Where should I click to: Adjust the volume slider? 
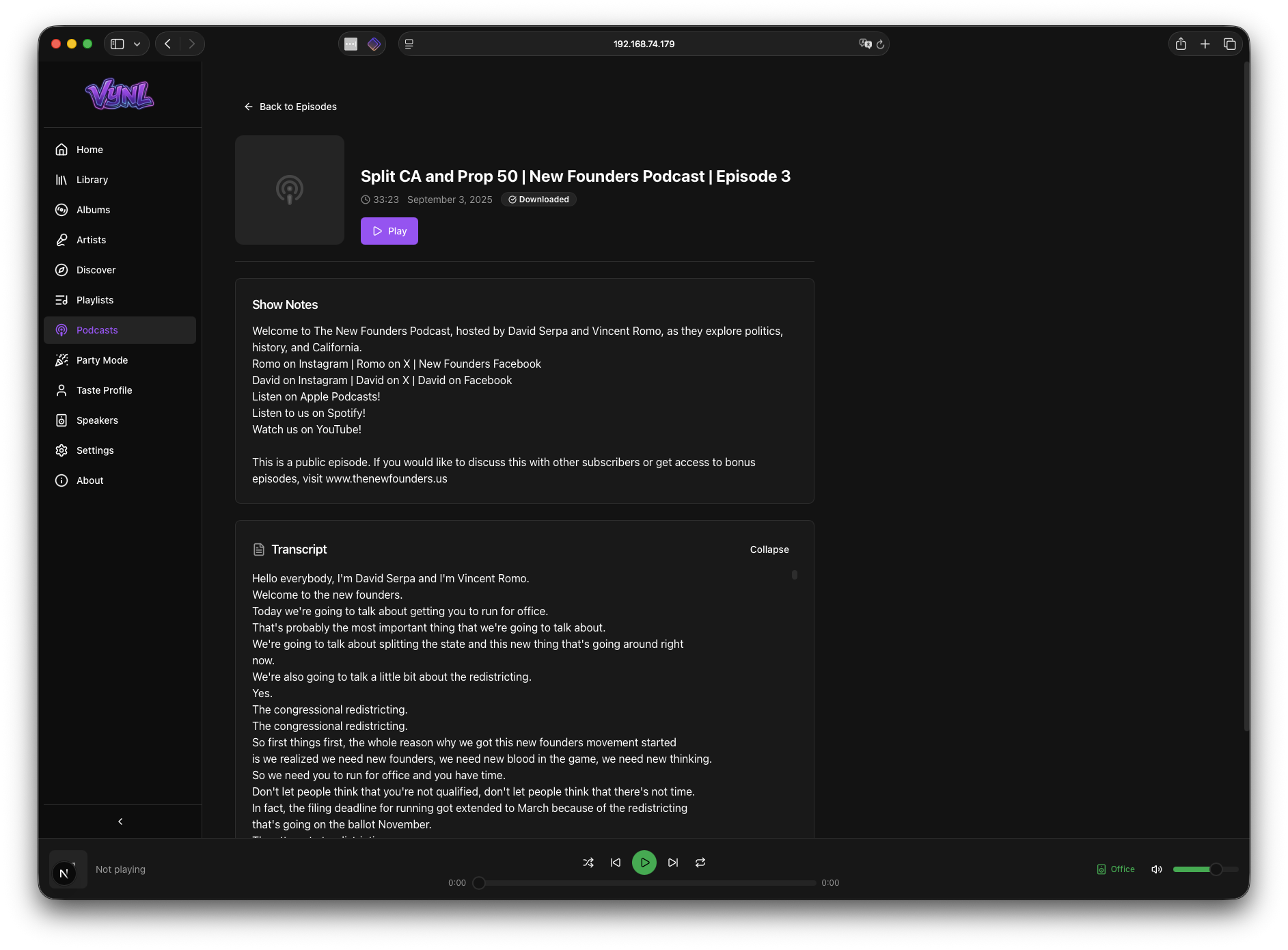[1205, 869]
